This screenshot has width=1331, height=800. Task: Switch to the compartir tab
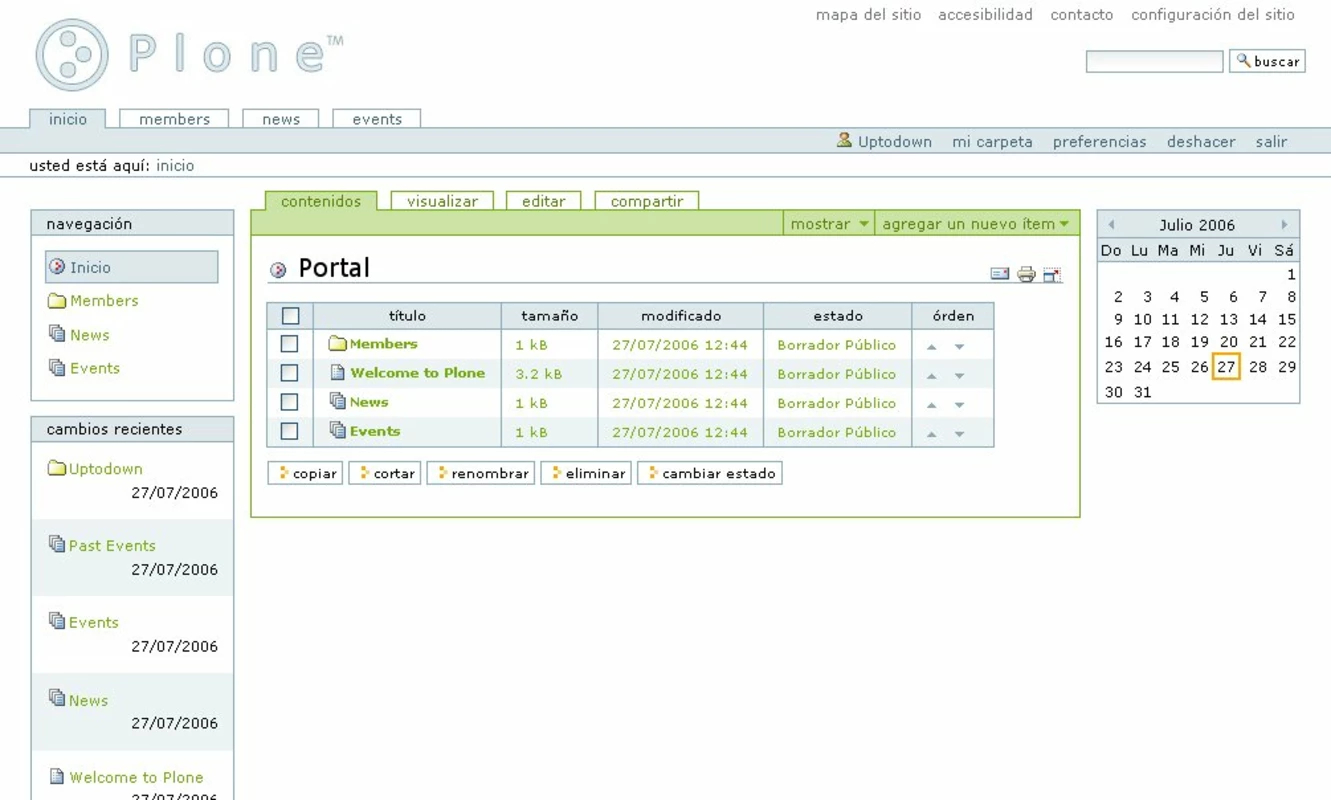click(x=647, y=201)
